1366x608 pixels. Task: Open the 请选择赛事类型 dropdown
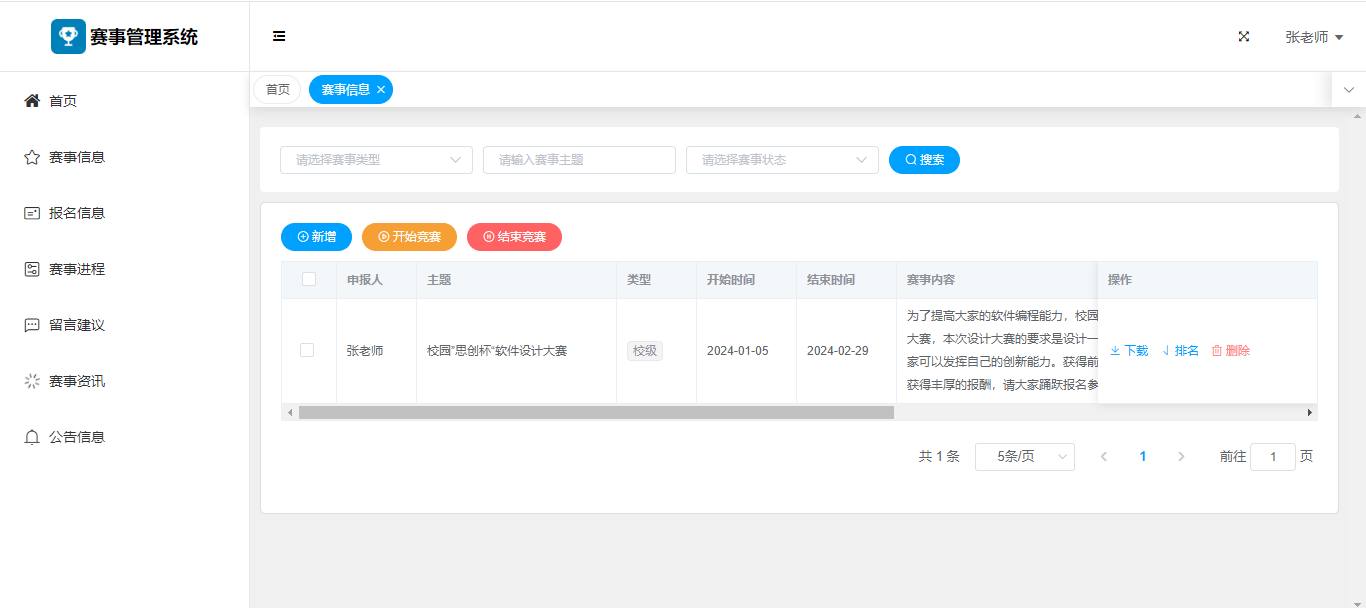[376, 160]
